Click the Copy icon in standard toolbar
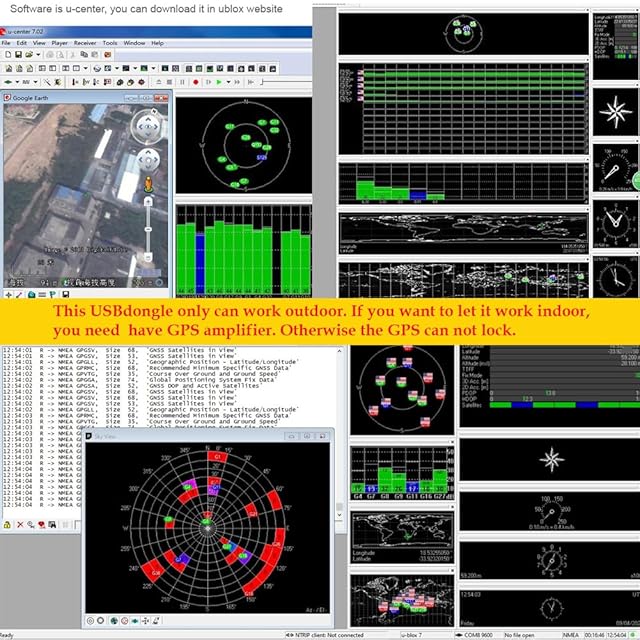This screenshot has width=640, height=640. tap(84, 54)
